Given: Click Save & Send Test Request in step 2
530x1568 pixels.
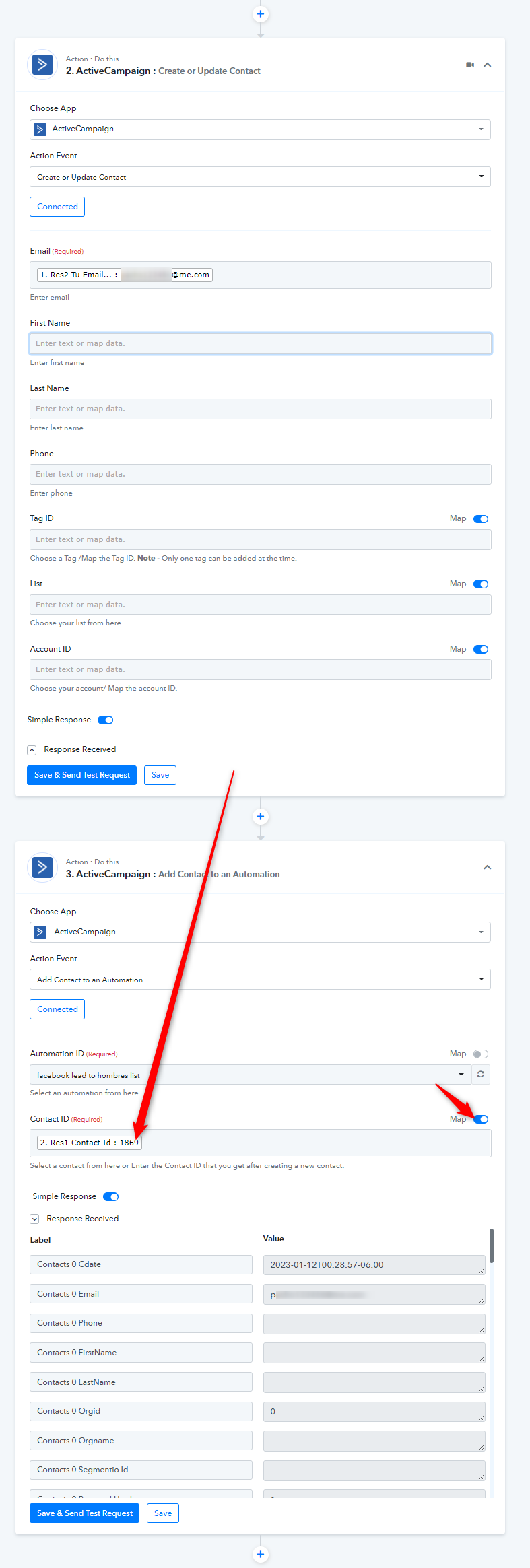Looking at the screenshot, I should tap(81, 776).
